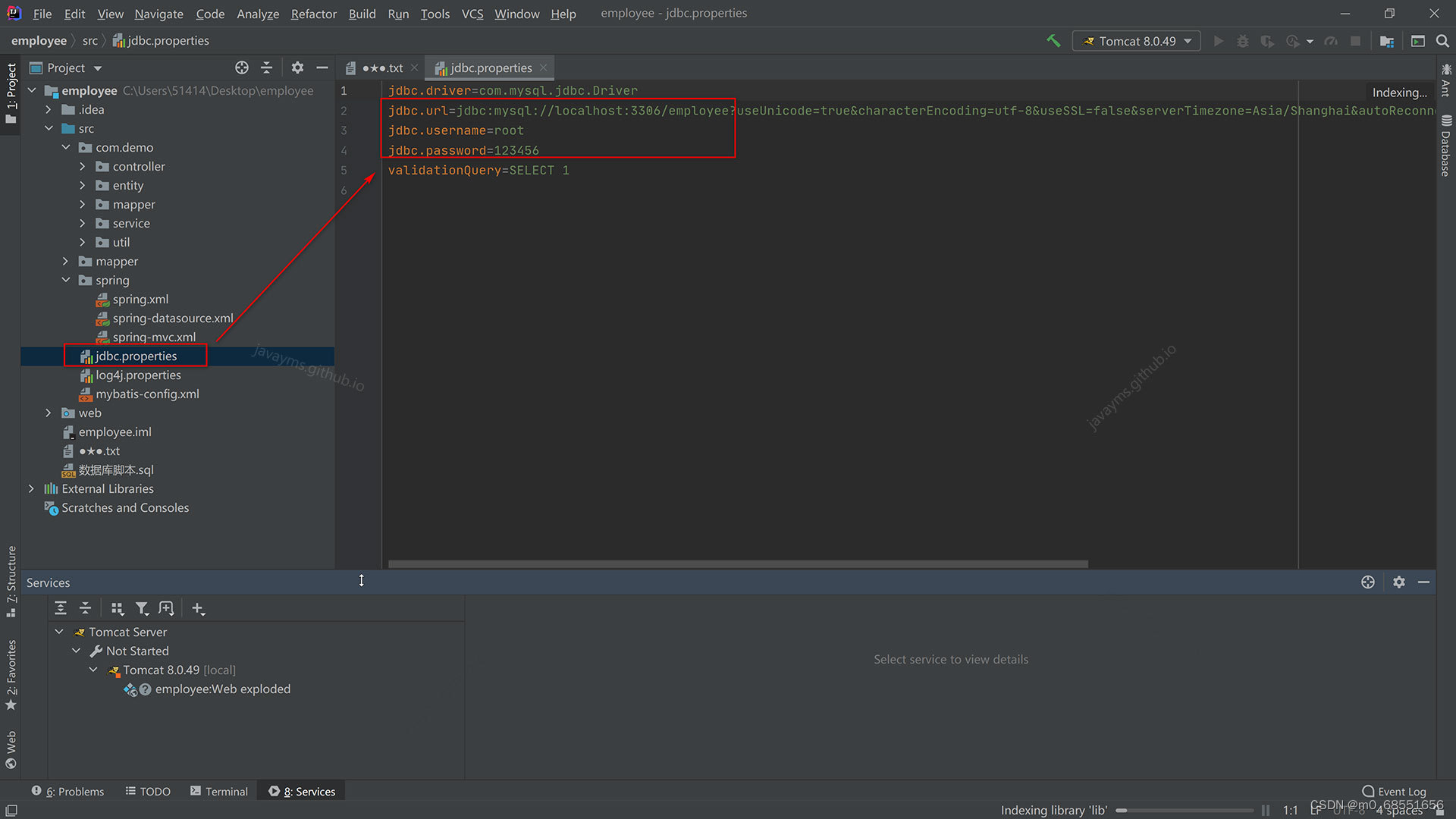Expand the entity package
This screenshot has height=819, width=1456.
coord(83,185)
